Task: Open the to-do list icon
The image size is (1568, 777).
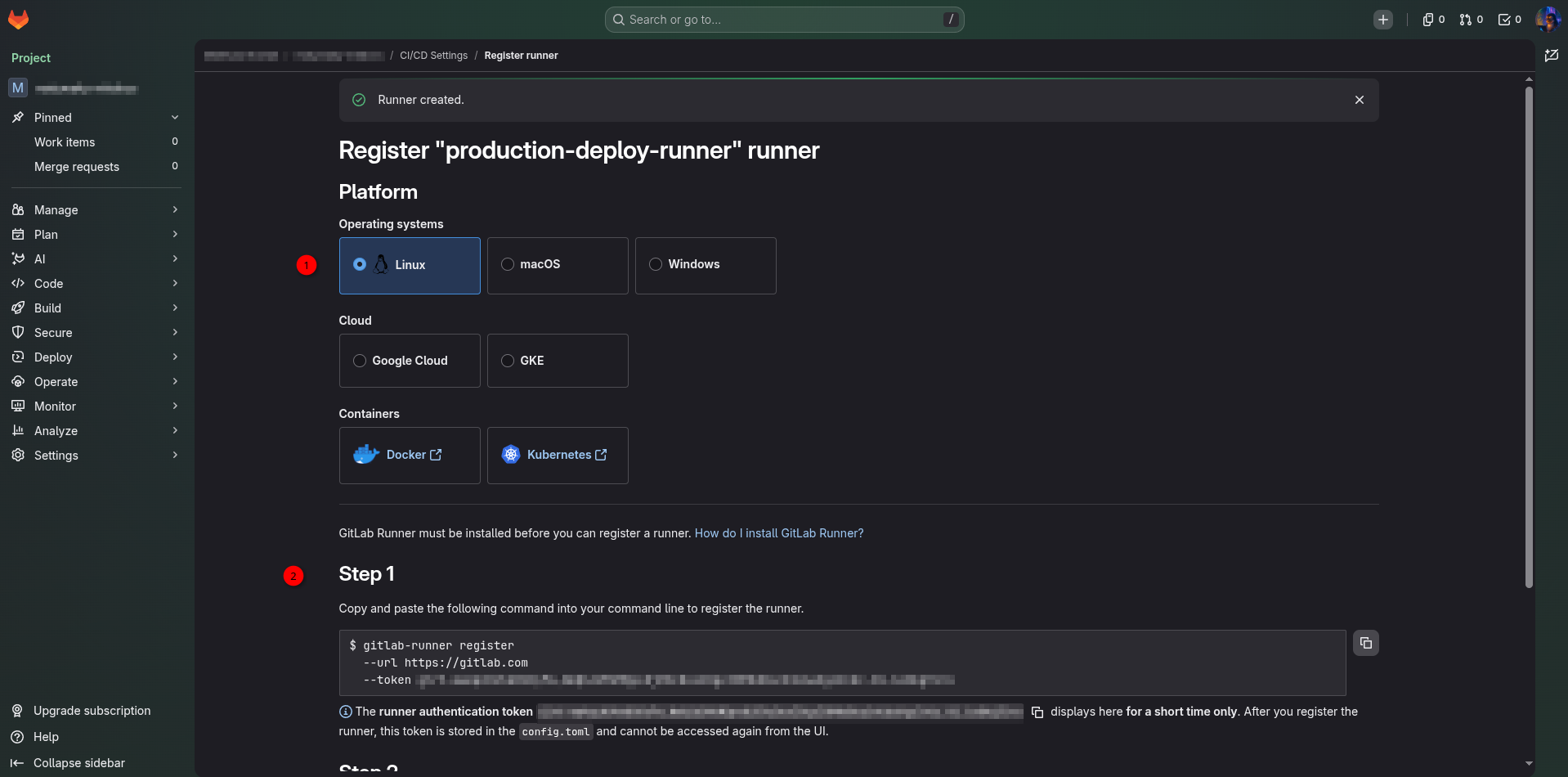Action: [1509, 20]
